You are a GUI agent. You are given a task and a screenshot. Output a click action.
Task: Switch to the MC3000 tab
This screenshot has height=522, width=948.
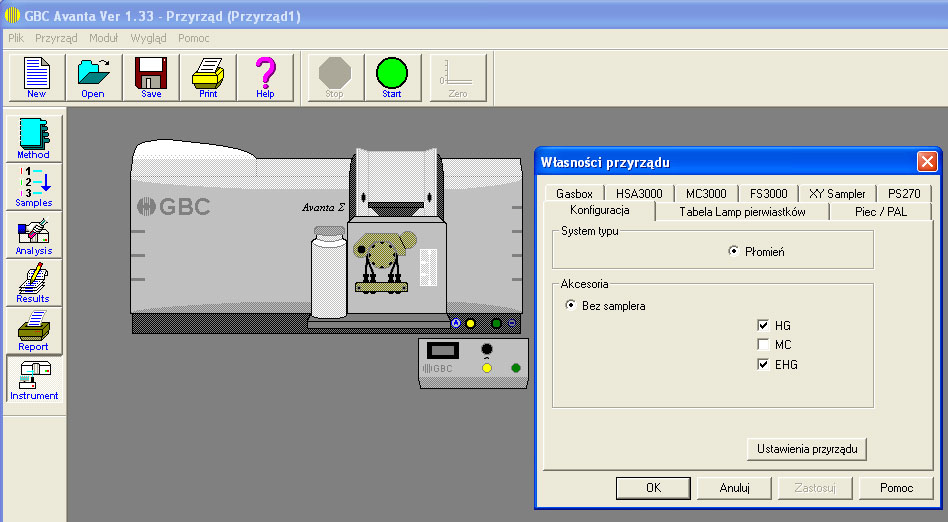706,194
